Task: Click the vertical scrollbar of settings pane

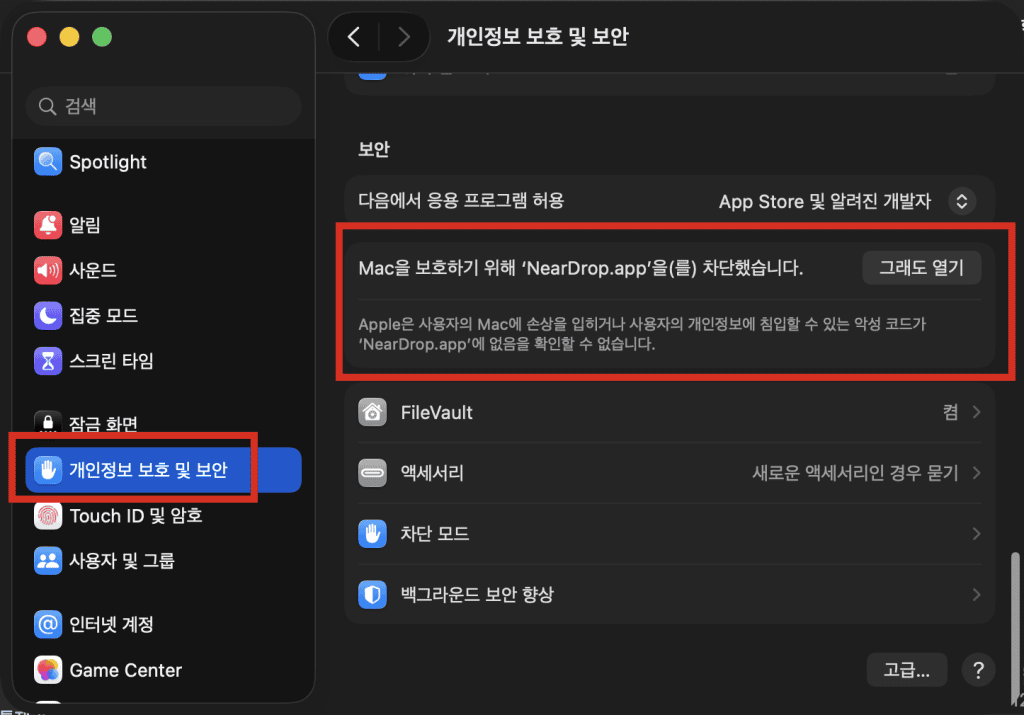Action: [1016, 627]
